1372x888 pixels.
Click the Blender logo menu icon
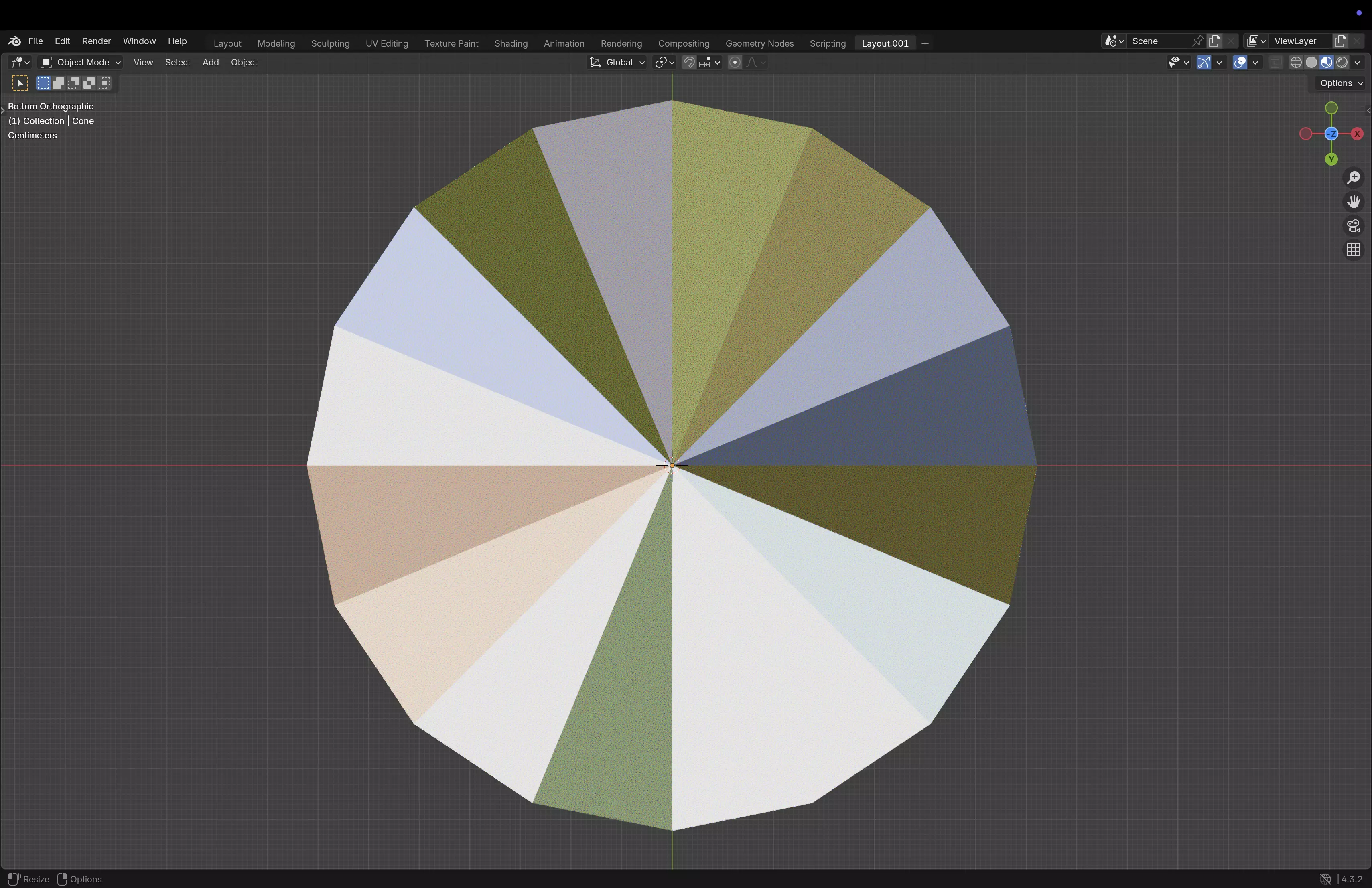(x=14, y=41)
